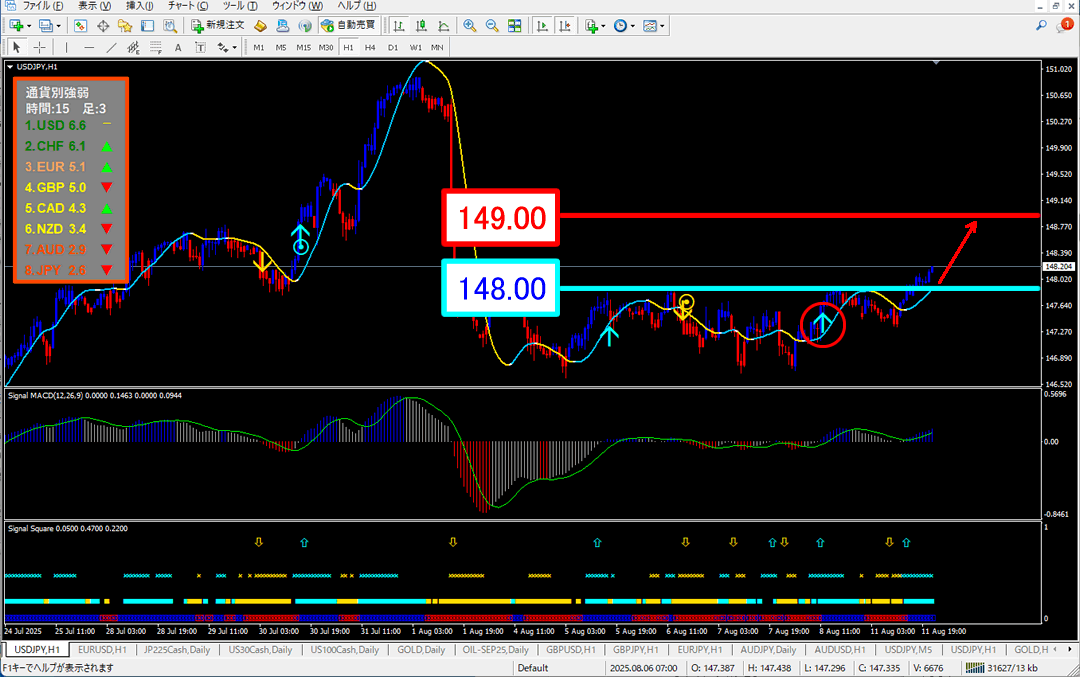Open MetaEditor yellow book icon
Screen dimensions: 1080x681
point(260,25)
